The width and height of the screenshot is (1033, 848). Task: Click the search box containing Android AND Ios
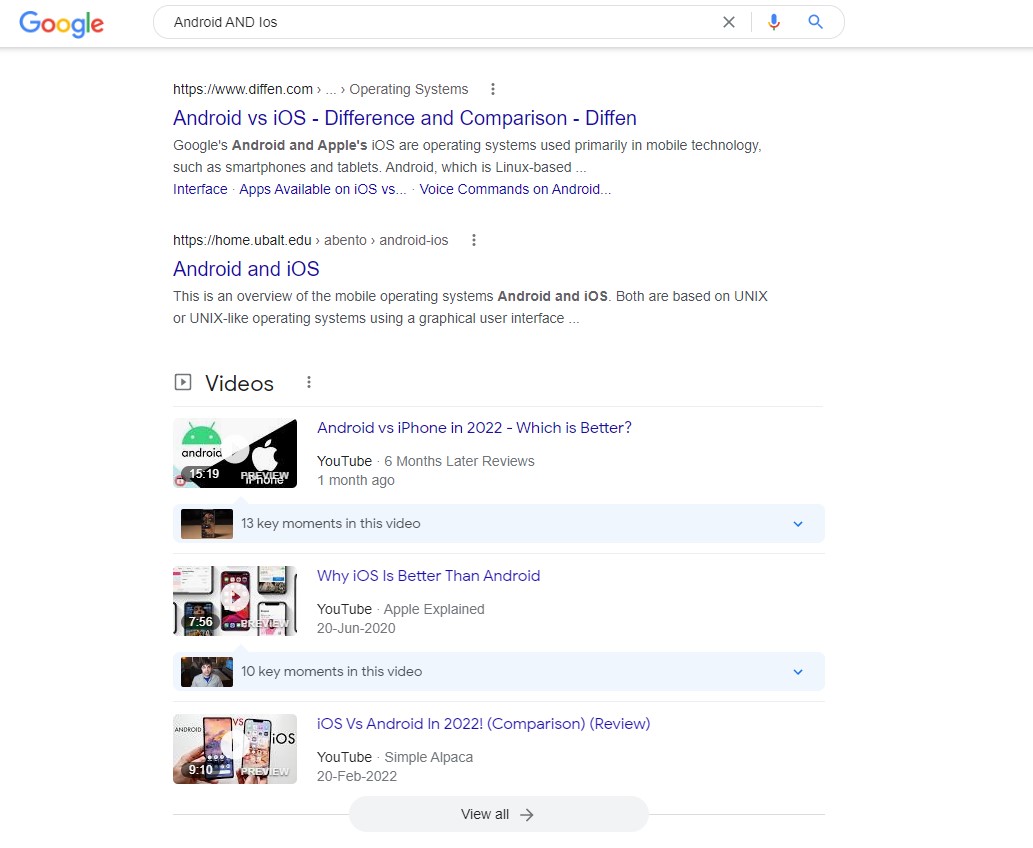pyautogui.click(x=440, y=22)
